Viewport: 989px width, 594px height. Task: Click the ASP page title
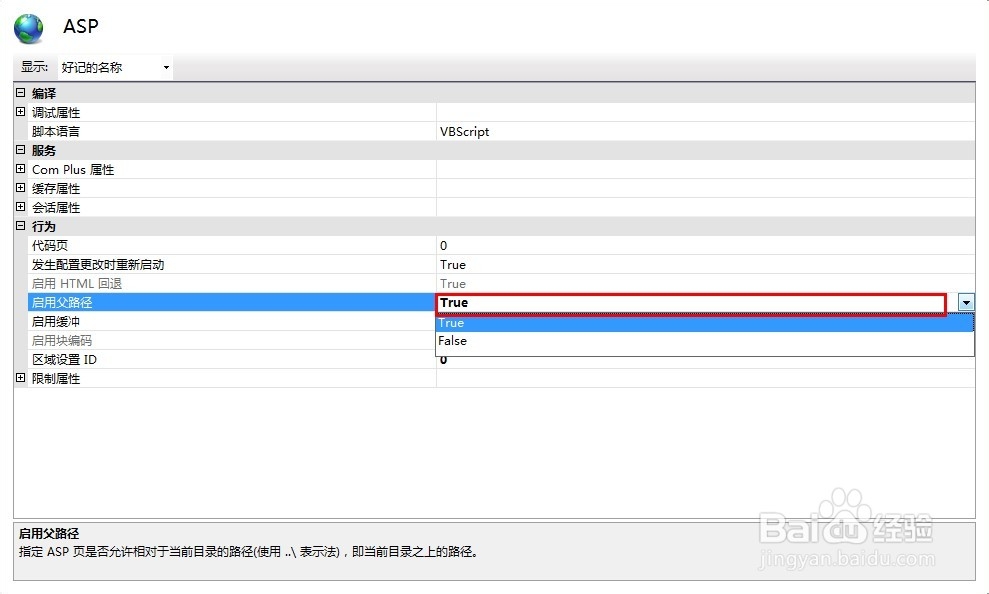[81, 26]
